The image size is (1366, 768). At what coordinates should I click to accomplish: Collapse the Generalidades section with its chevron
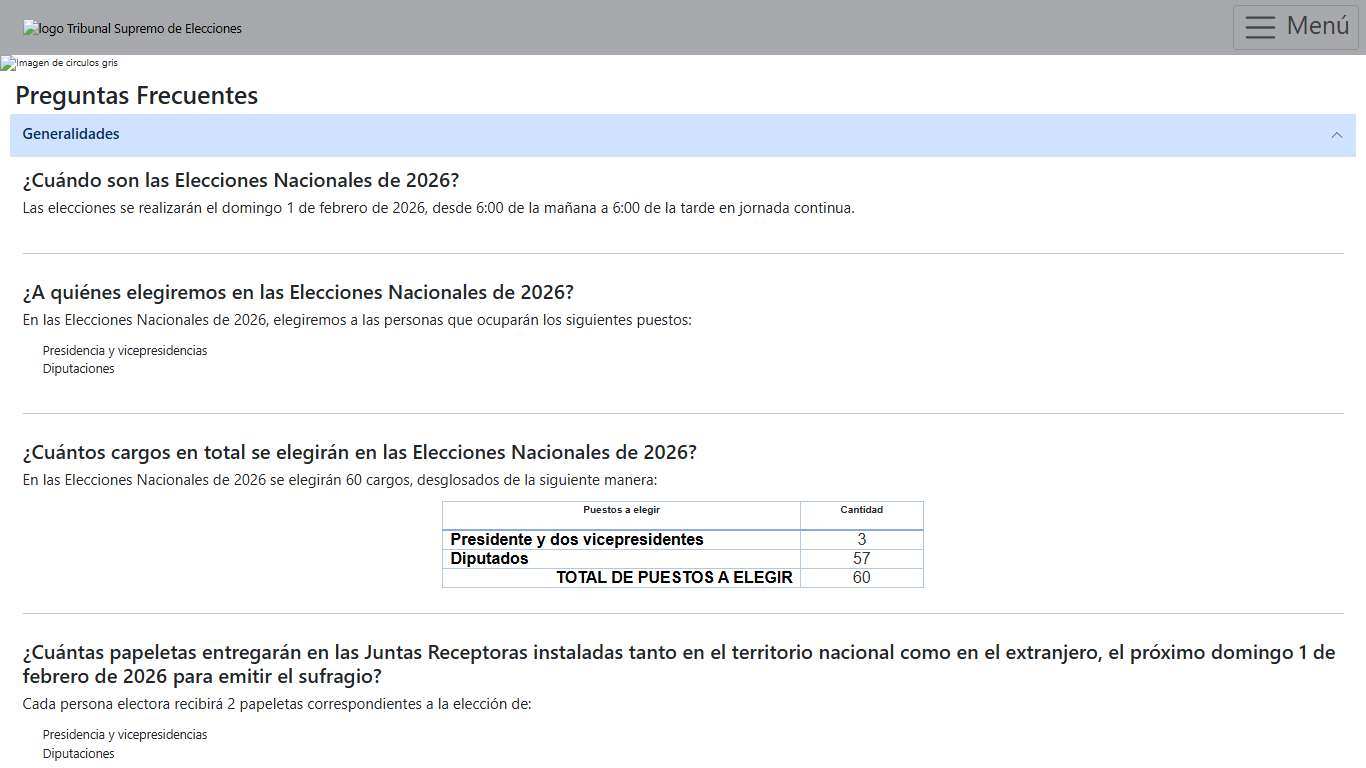[x=1338, y=135]
